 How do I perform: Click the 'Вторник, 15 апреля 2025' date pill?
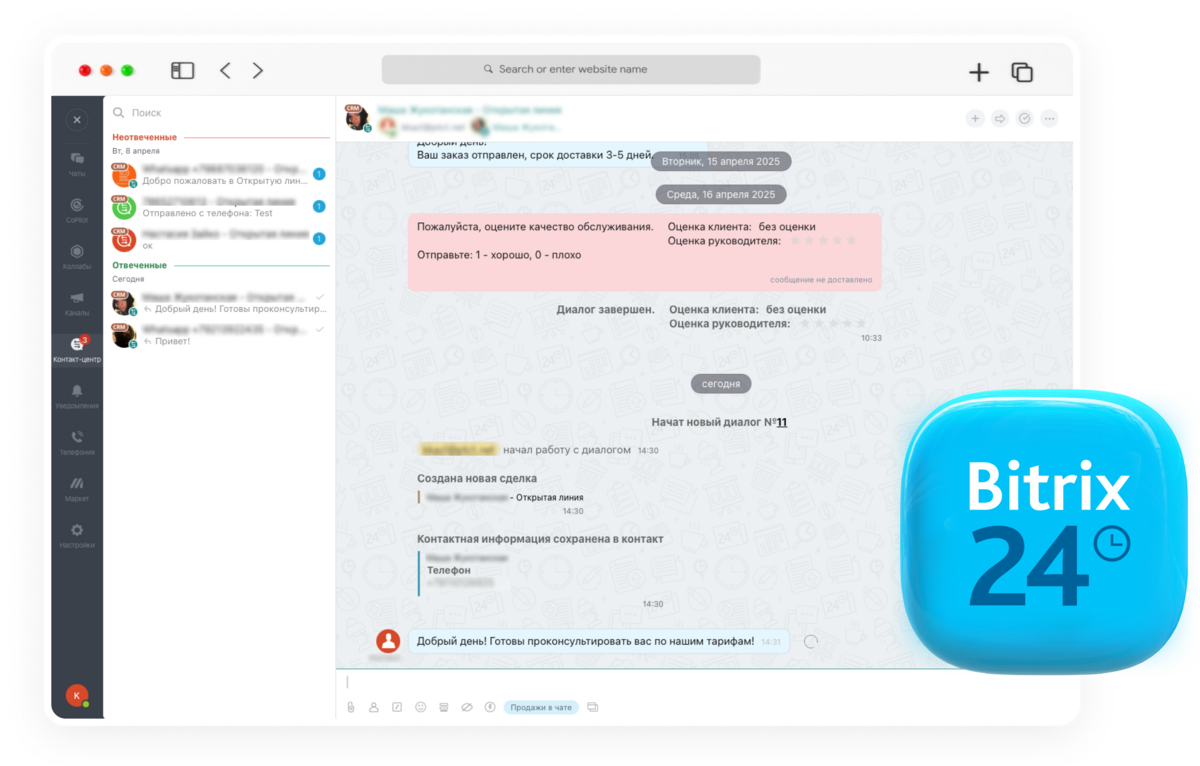pos(721,161)
